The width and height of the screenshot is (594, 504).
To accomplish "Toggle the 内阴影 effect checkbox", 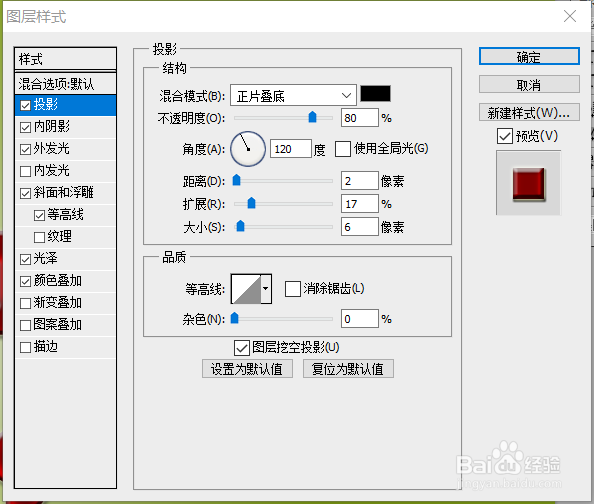I will click(x=25, y=127).
